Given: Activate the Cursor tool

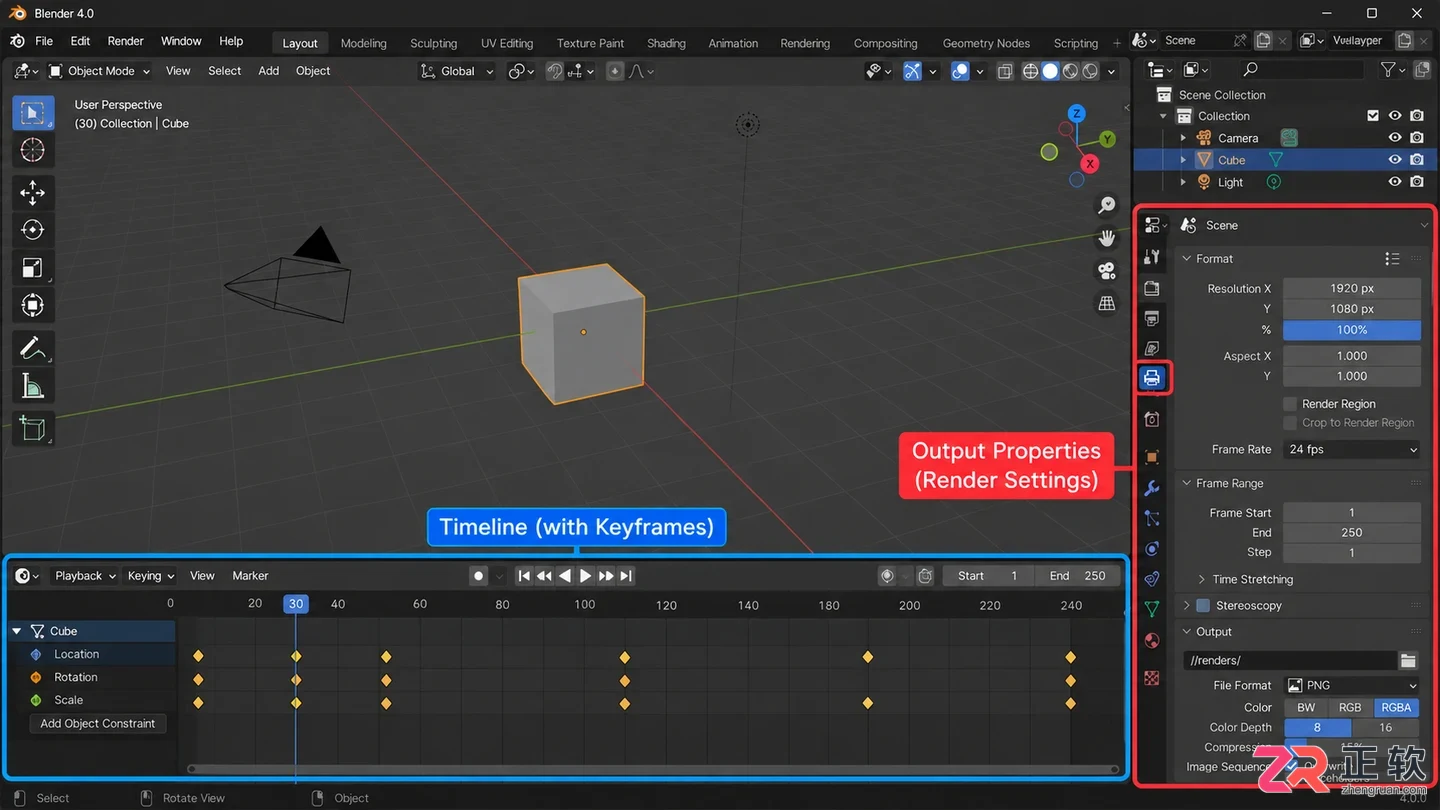Looking at the screenshot, I should tap(32, 150).
